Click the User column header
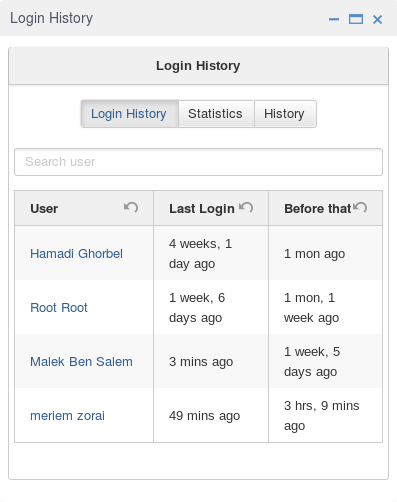The width and height of the screenshot is (397, 502). [x=84, y=208]
